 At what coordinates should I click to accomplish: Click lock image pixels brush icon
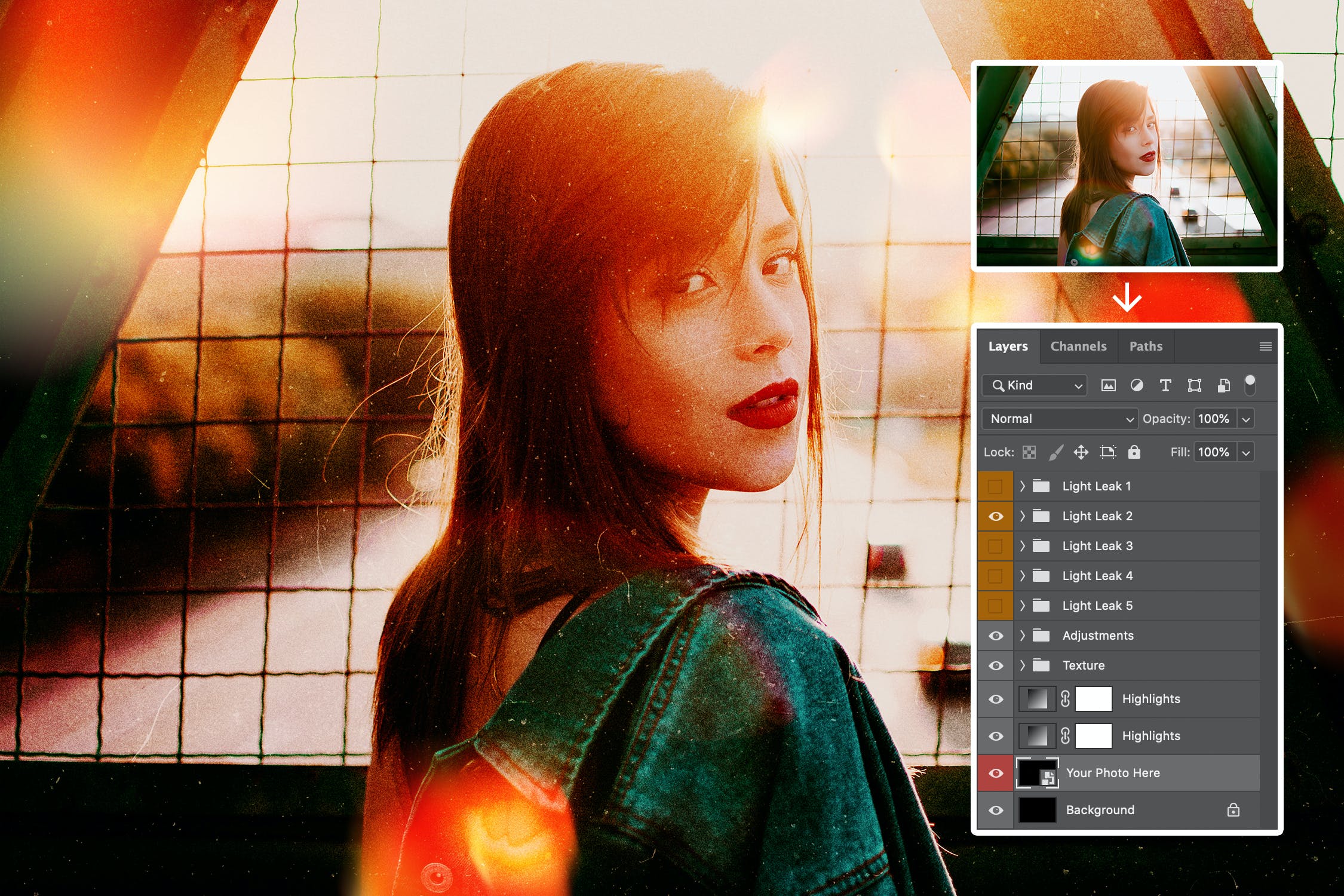(1055, 452)
